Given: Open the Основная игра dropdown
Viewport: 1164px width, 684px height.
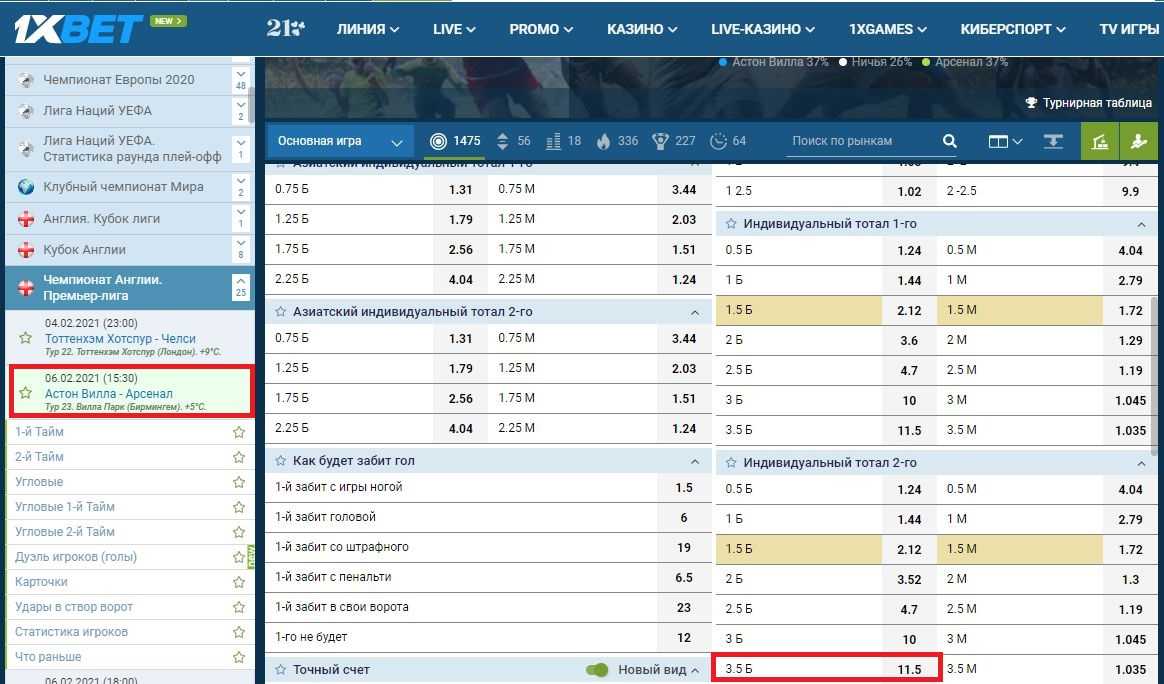Looking at the screenshot, I should 340,141.
